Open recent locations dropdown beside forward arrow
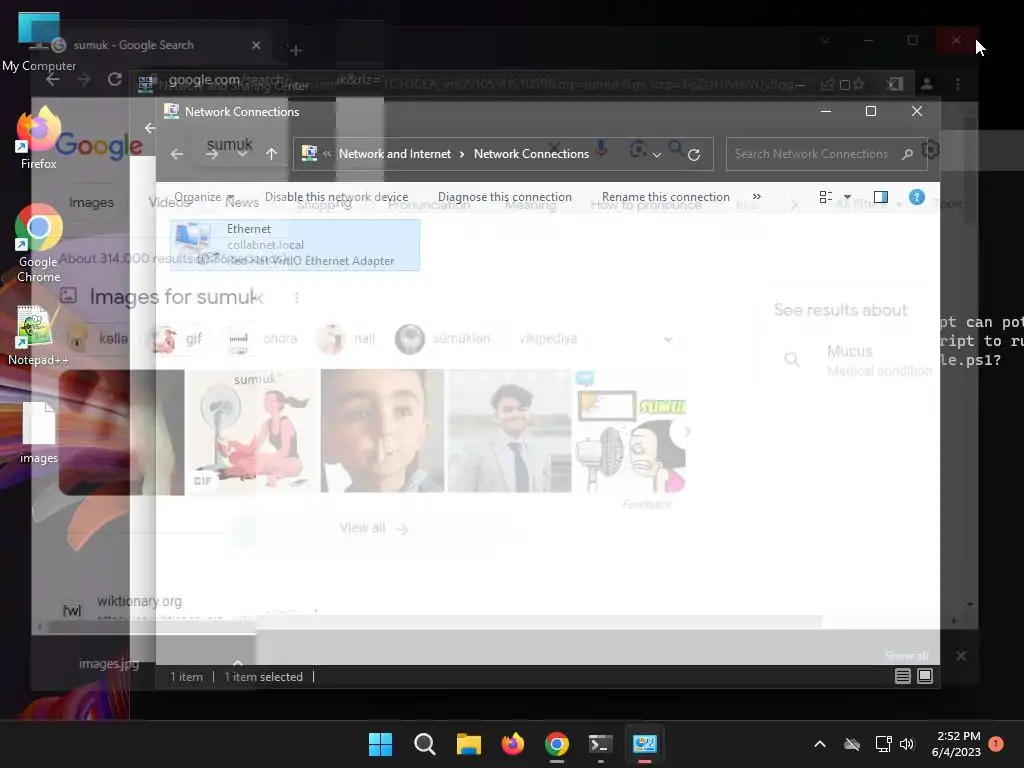Screen dimensions: 1024x768 click(x=242, y=154)
